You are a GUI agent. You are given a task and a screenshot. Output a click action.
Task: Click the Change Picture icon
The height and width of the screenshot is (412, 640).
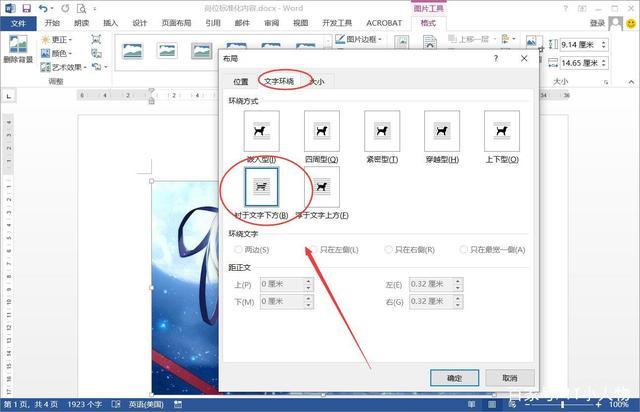(96, 53)
